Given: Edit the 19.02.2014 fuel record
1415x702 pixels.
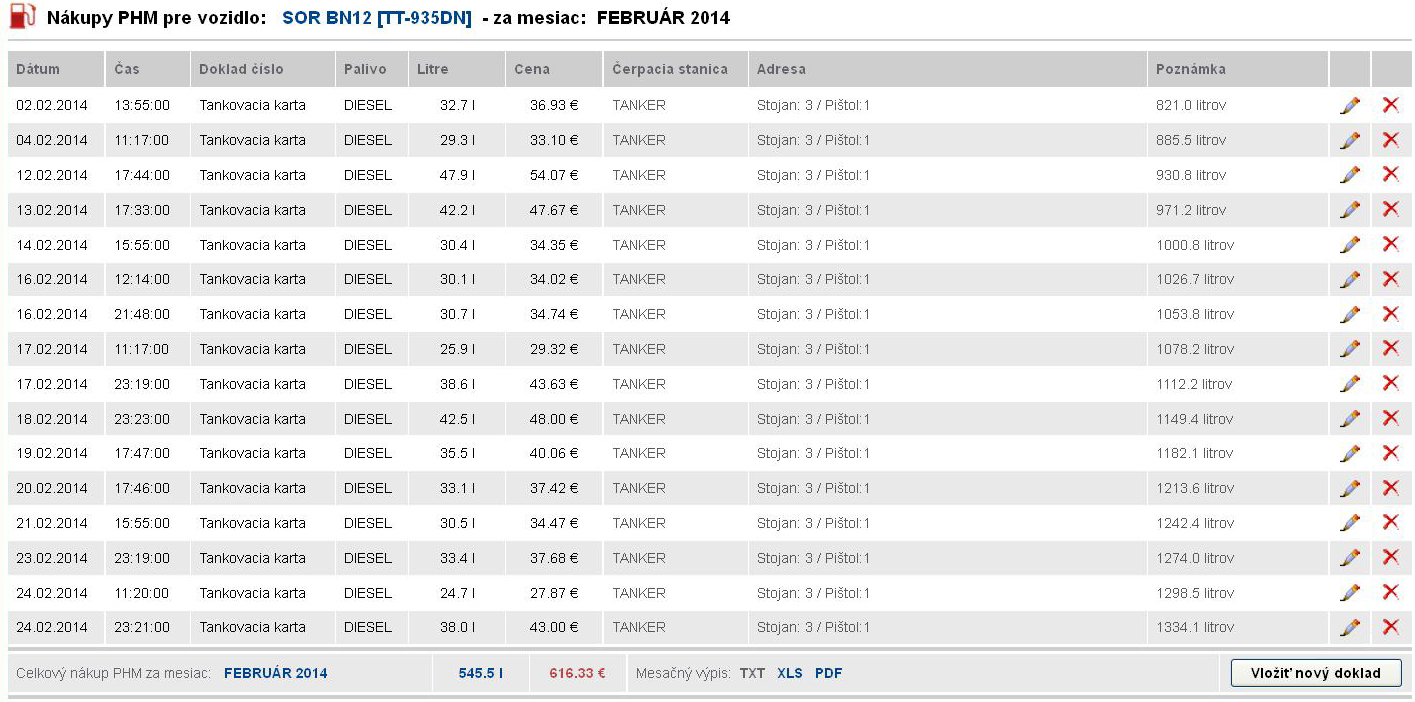Looking at the screenshot, I should click(1350, 453).
